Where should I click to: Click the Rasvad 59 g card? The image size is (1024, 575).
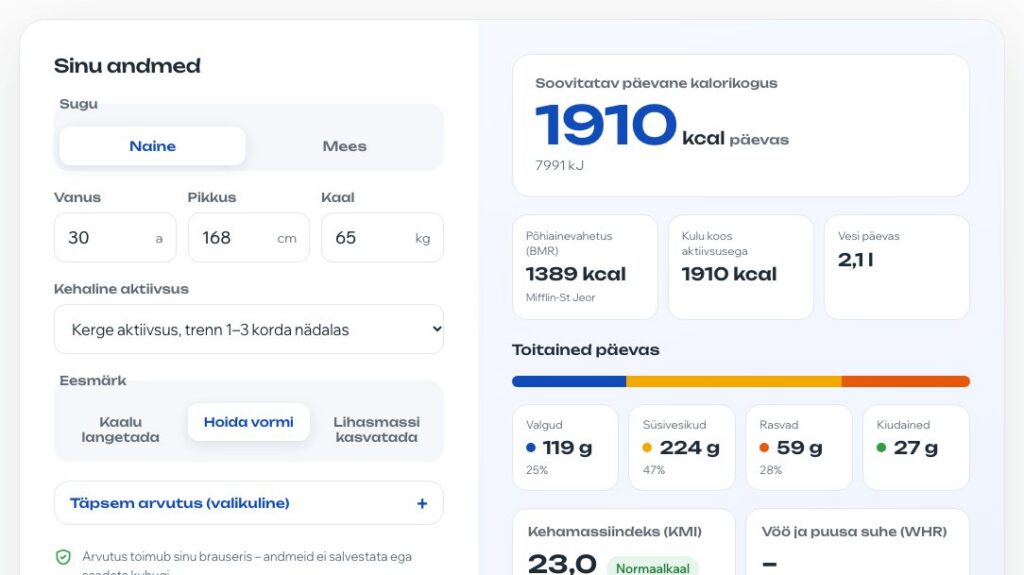tap(799, 448)
